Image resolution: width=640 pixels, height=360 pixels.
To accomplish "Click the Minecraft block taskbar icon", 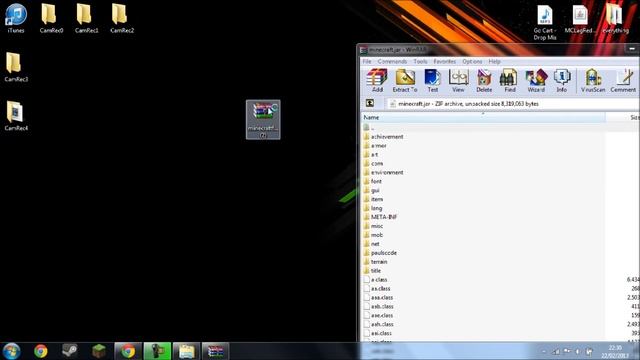I will click(98, 351).
